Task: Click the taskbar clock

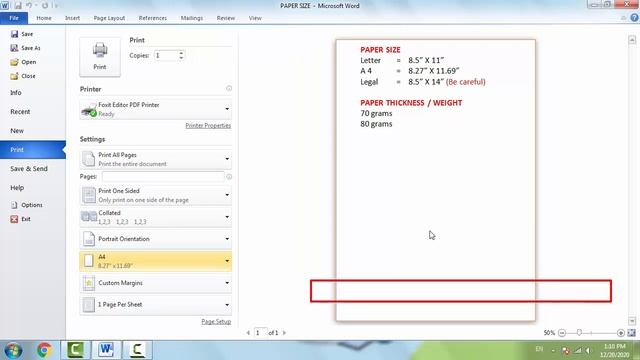Action: pos(614,351)
